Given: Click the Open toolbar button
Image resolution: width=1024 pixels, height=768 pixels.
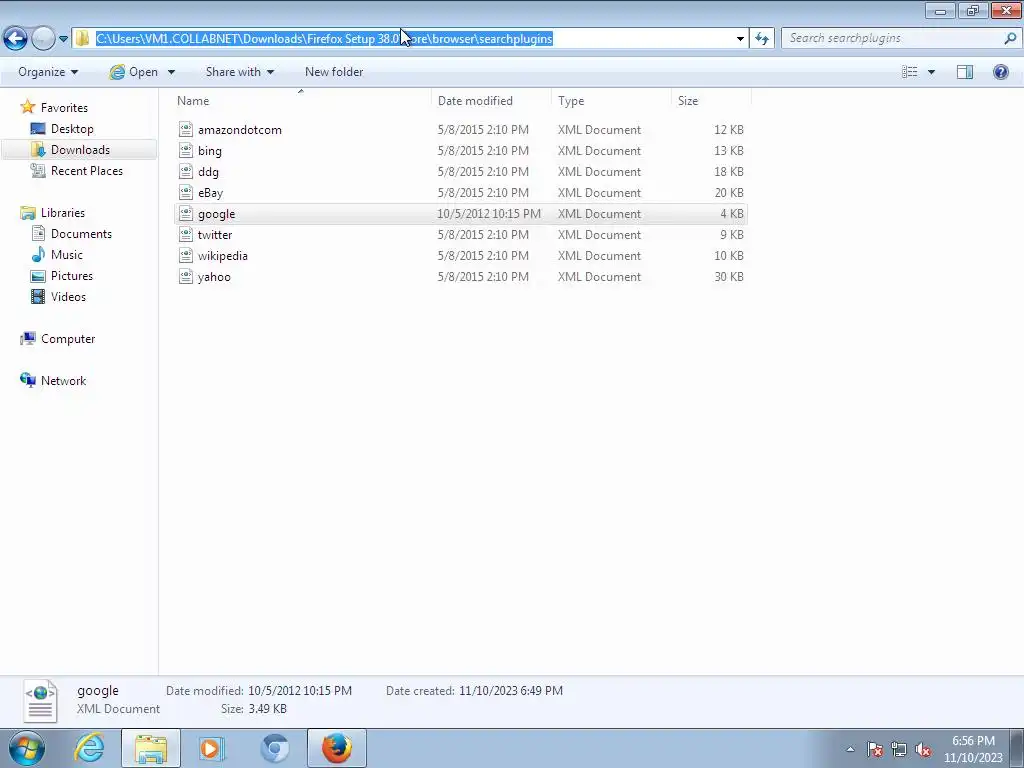Looking at the screenshot, I should click(x=135, y=72).
